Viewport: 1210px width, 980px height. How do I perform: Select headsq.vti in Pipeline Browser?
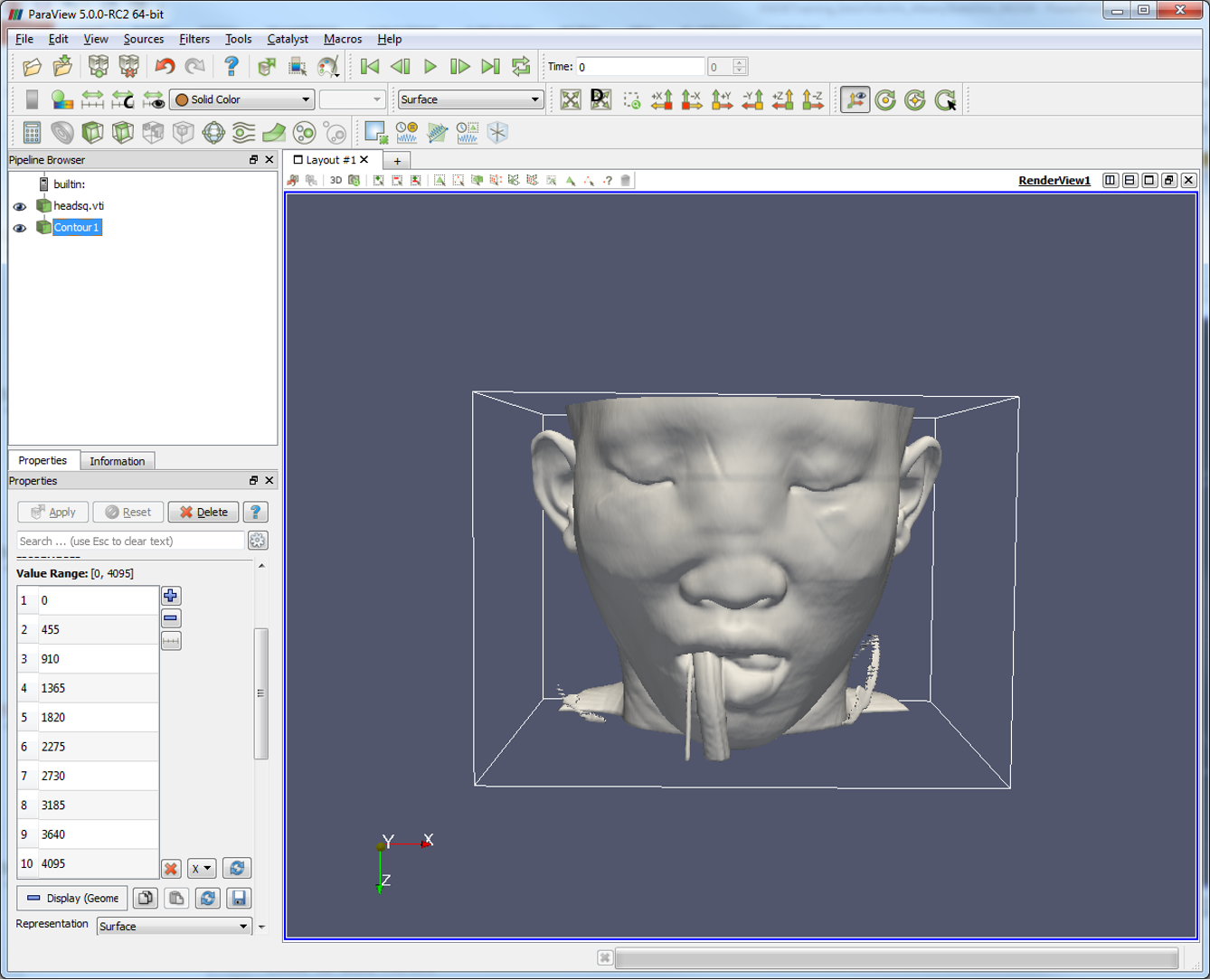pos(79,206)
